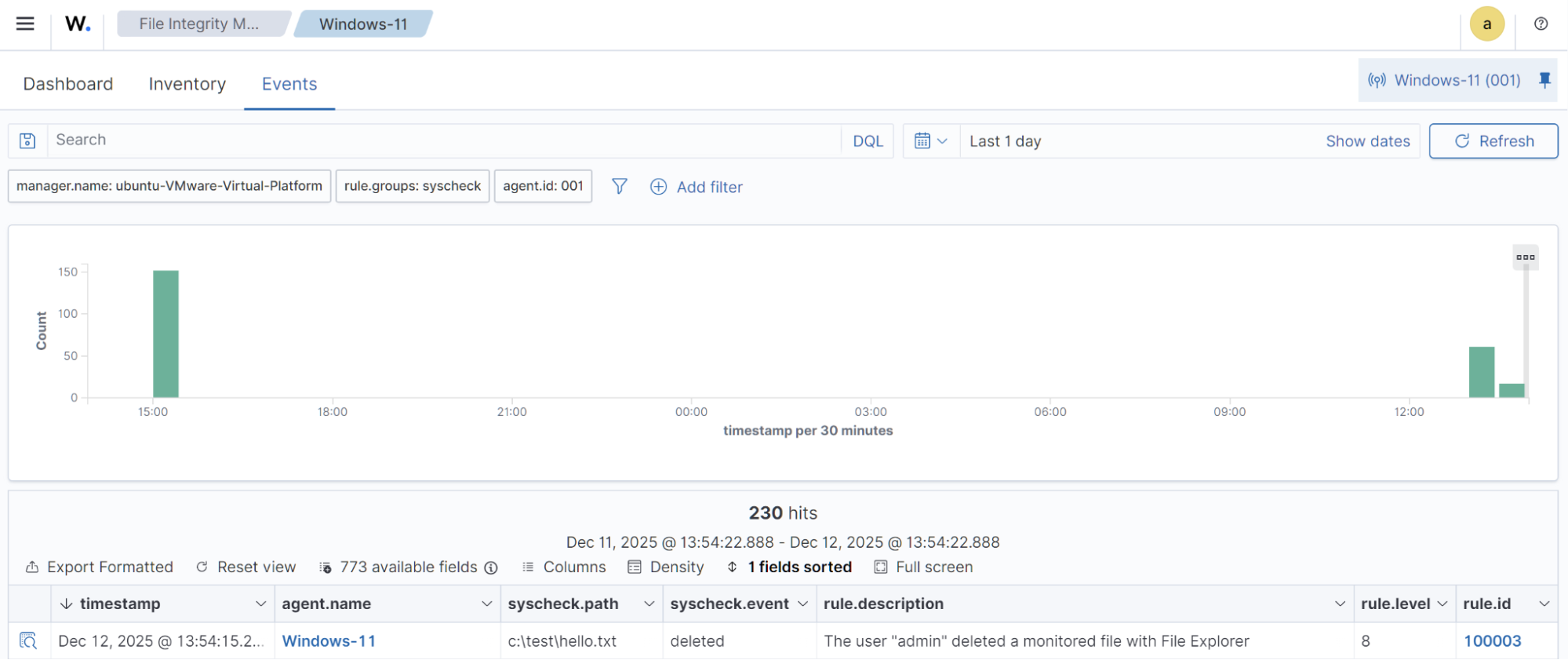The image size is (1568, 660).
Task: Expand rule.level column header options
Action: (1442, 603)
